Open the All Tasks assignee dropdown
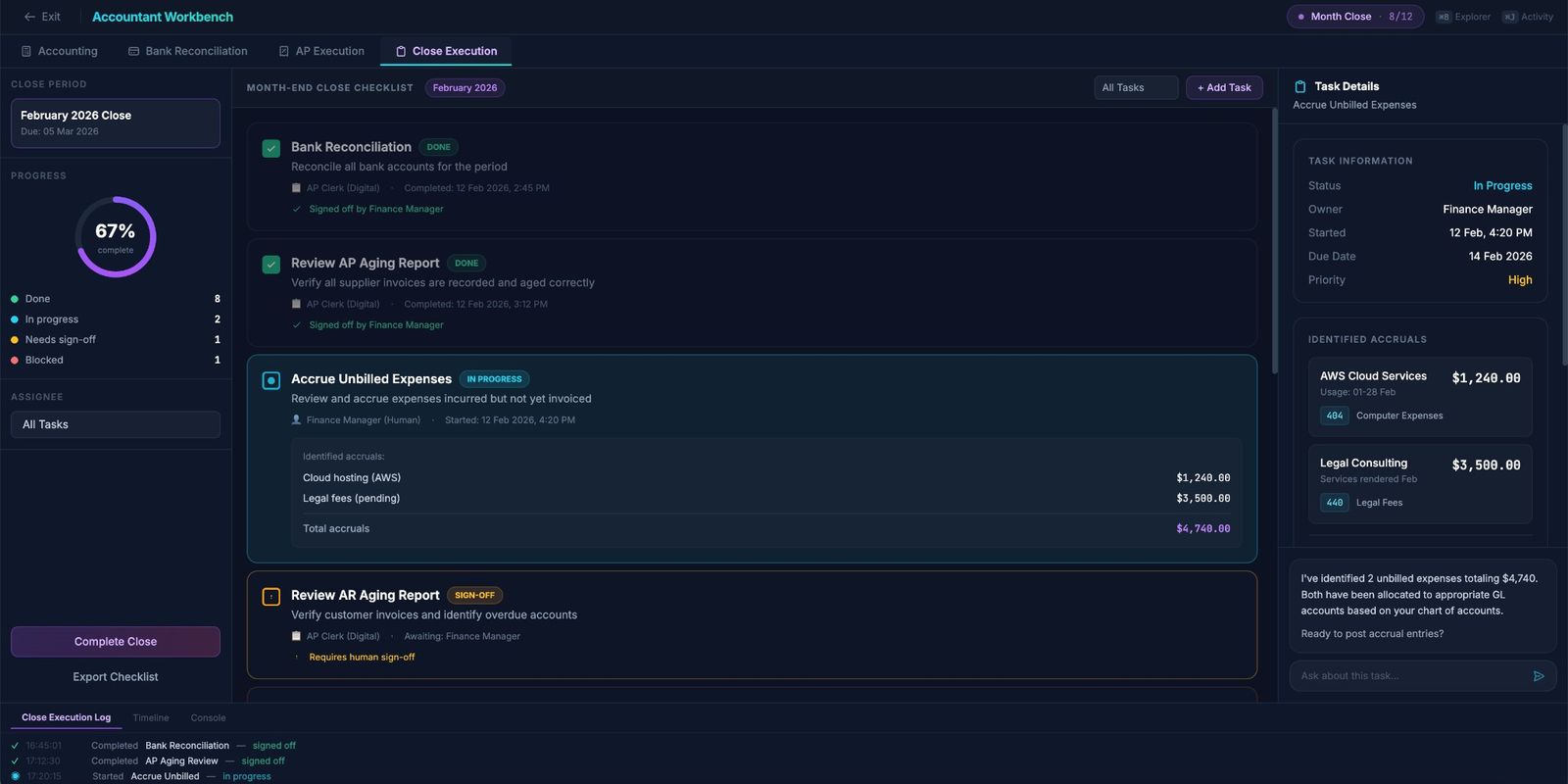 pos(116,424)
